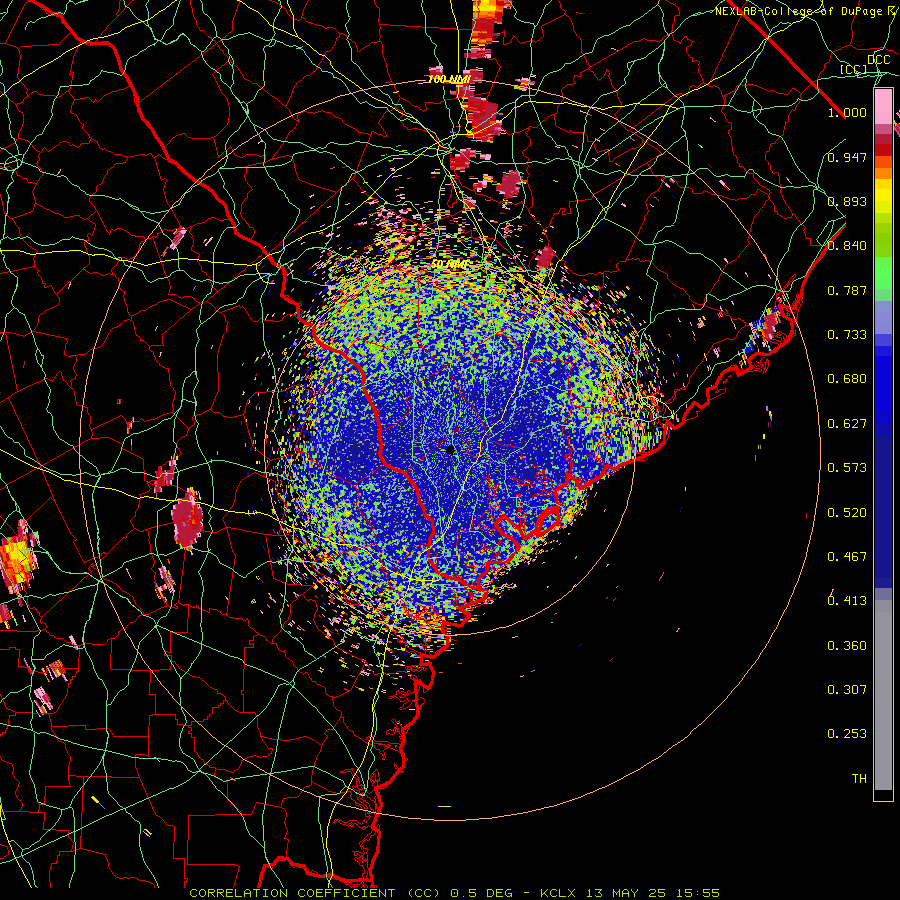The width and height of the screenshot is (900, 900).
Task: Click the 0.520 scale value
Action: (x=847, y=513)
